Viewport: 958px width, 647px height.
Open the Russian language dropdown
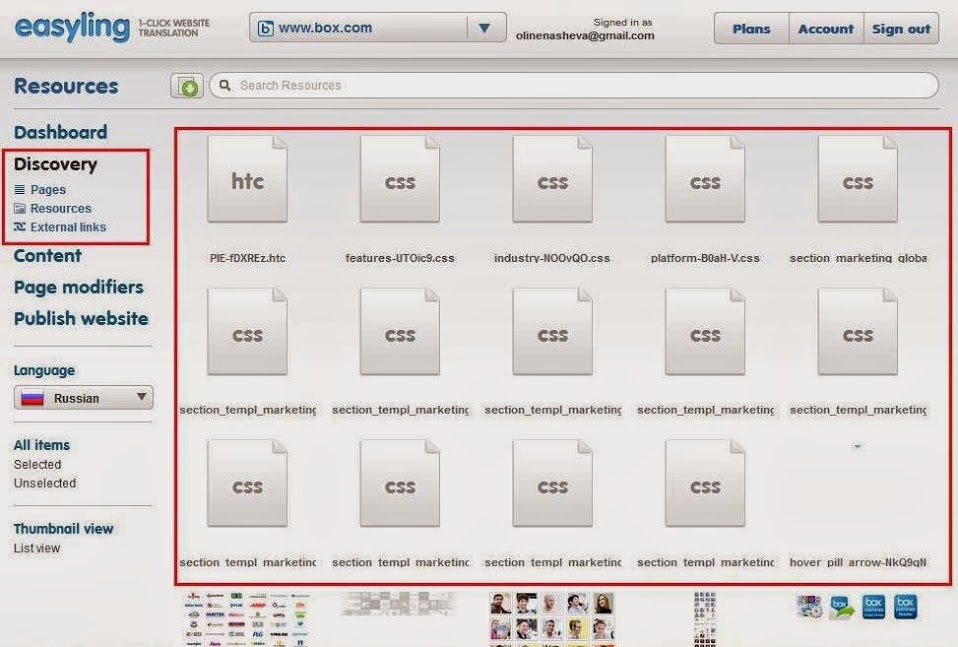point(84,398)
